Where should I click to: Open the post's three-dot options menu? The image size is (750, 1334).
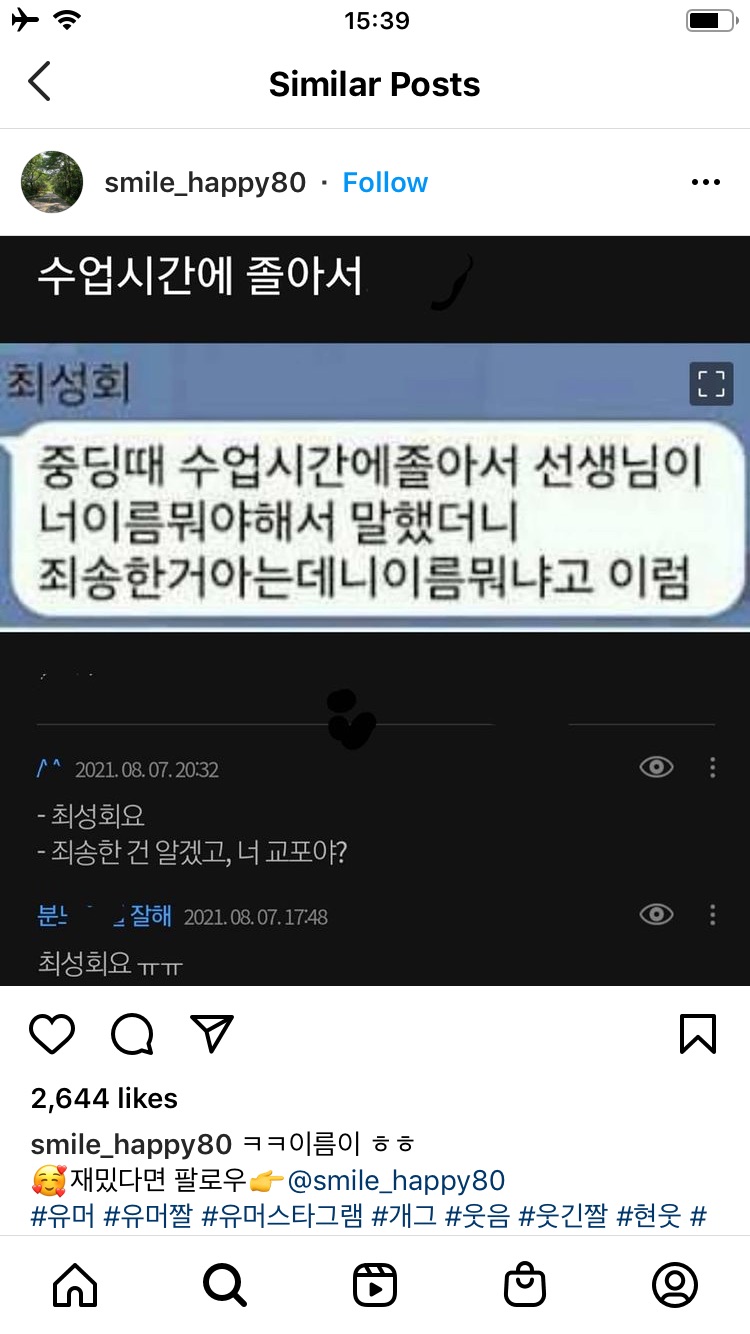(x=705, y=182)
